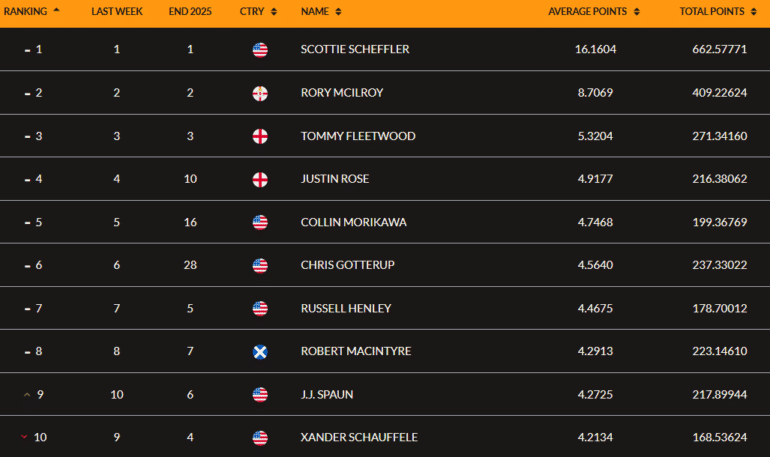Click the up-arrow movement icon beside rank 9
Screen dimensions: 770x457
click(x=27, y=395)
